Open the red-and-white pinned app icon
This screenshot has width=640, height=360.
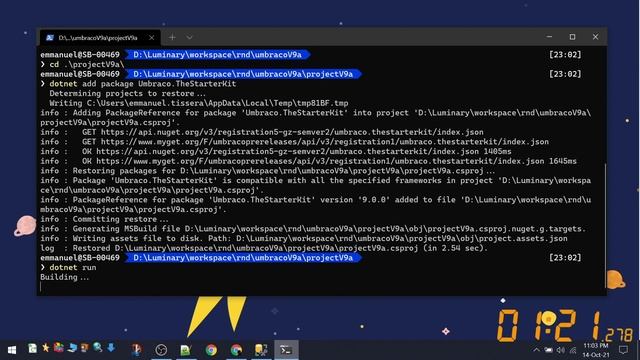[x=137, y=350]
